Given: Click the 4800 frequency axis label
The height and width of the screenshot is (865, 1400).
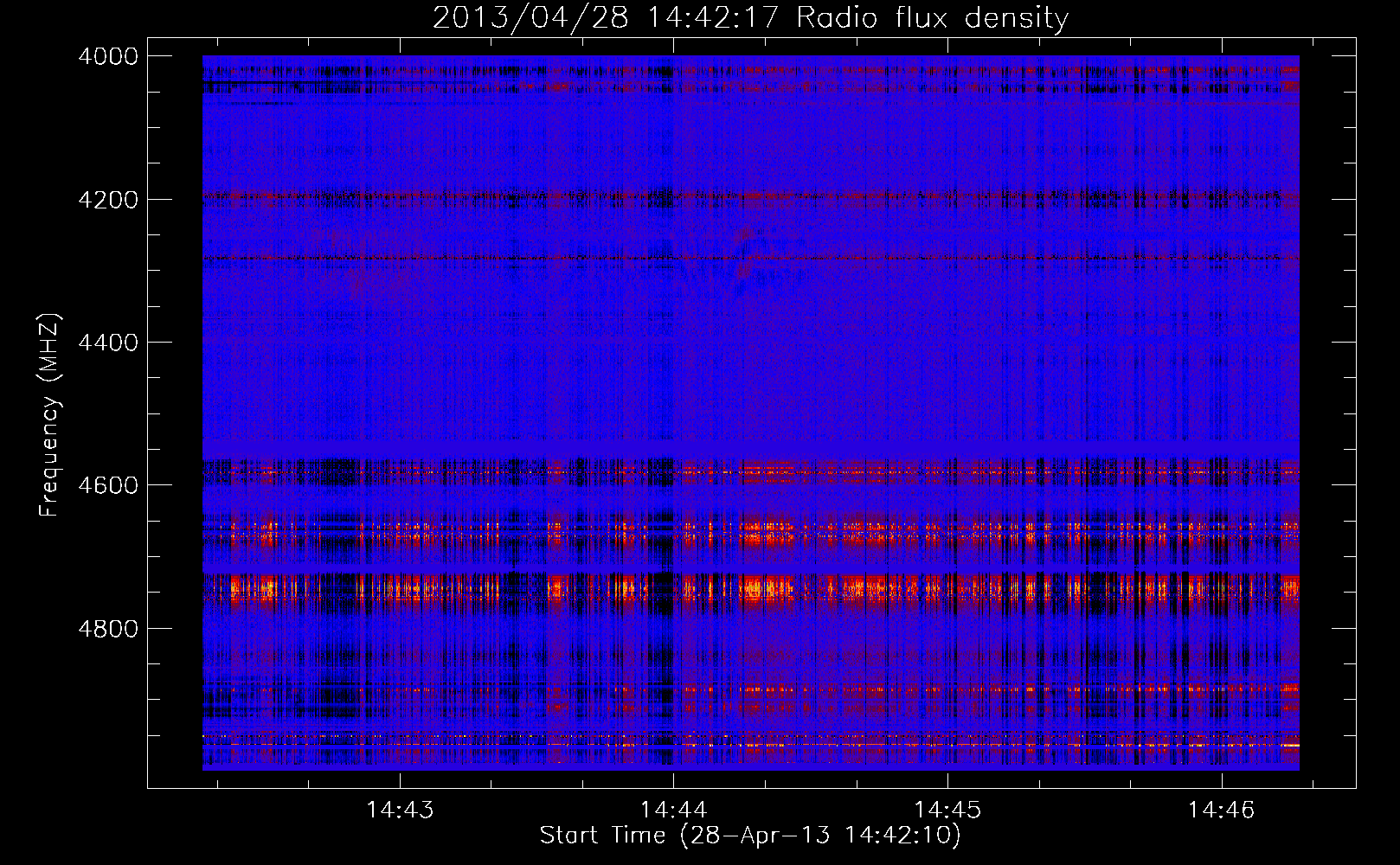Looking at the screenshot, I should click(x=108, y=628).
